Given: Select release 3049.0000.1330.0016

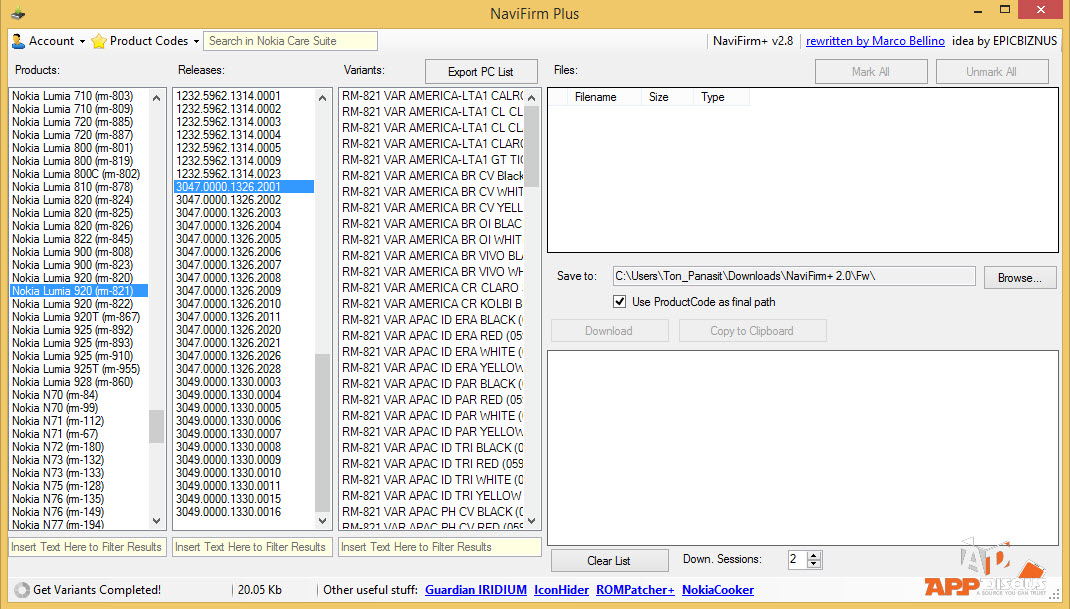Looking at the screenshot, I should click(x=244, y=512).
